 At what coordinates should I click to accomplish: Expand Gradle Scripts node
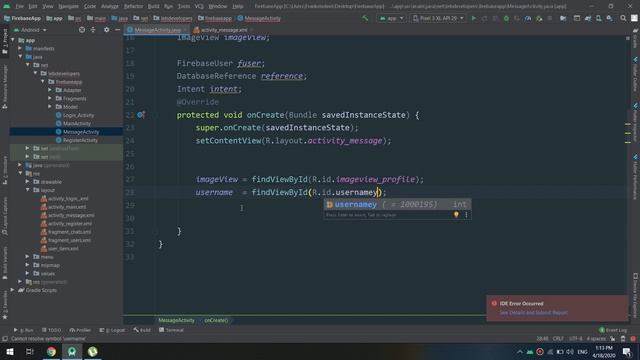coord(12,290)
